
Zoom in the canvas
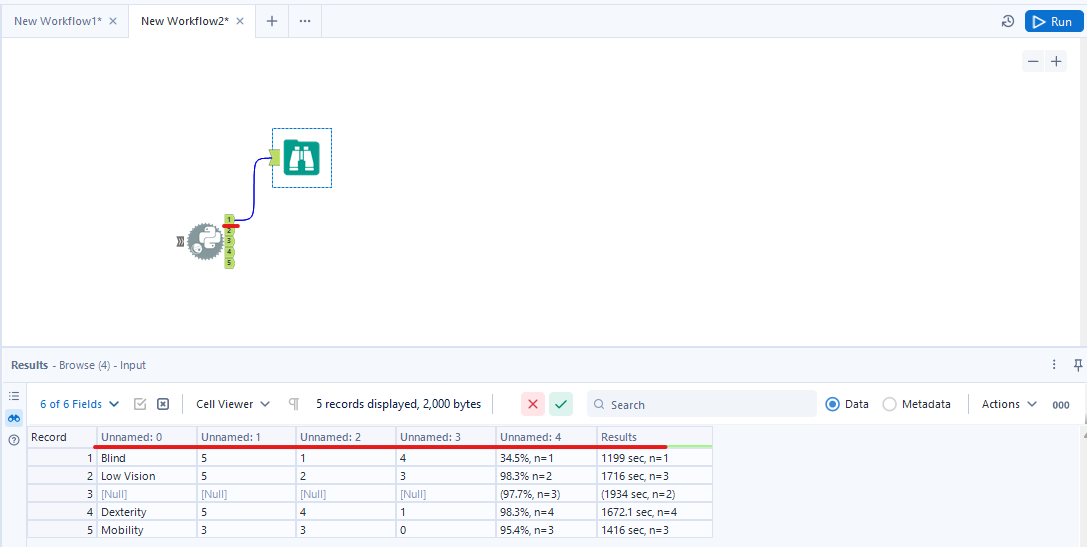(1056, 62)
